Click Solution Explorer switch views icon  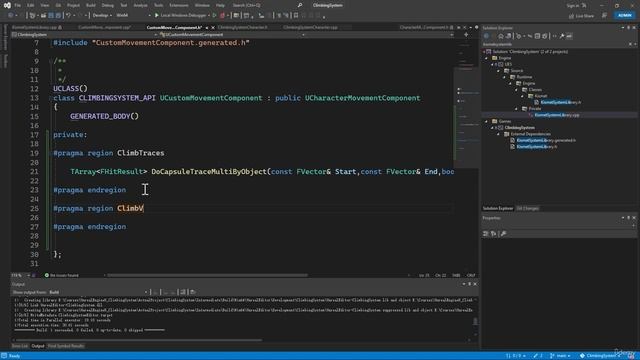point(509,36)
